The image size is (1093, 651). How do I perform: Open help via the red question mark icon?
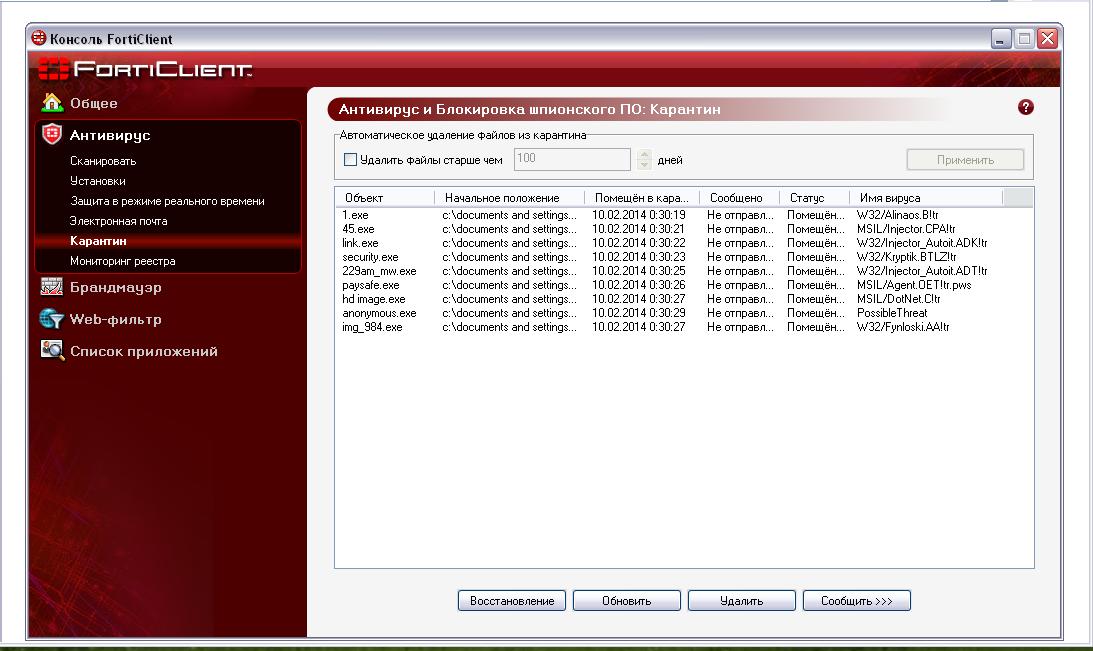point(1025,107)
